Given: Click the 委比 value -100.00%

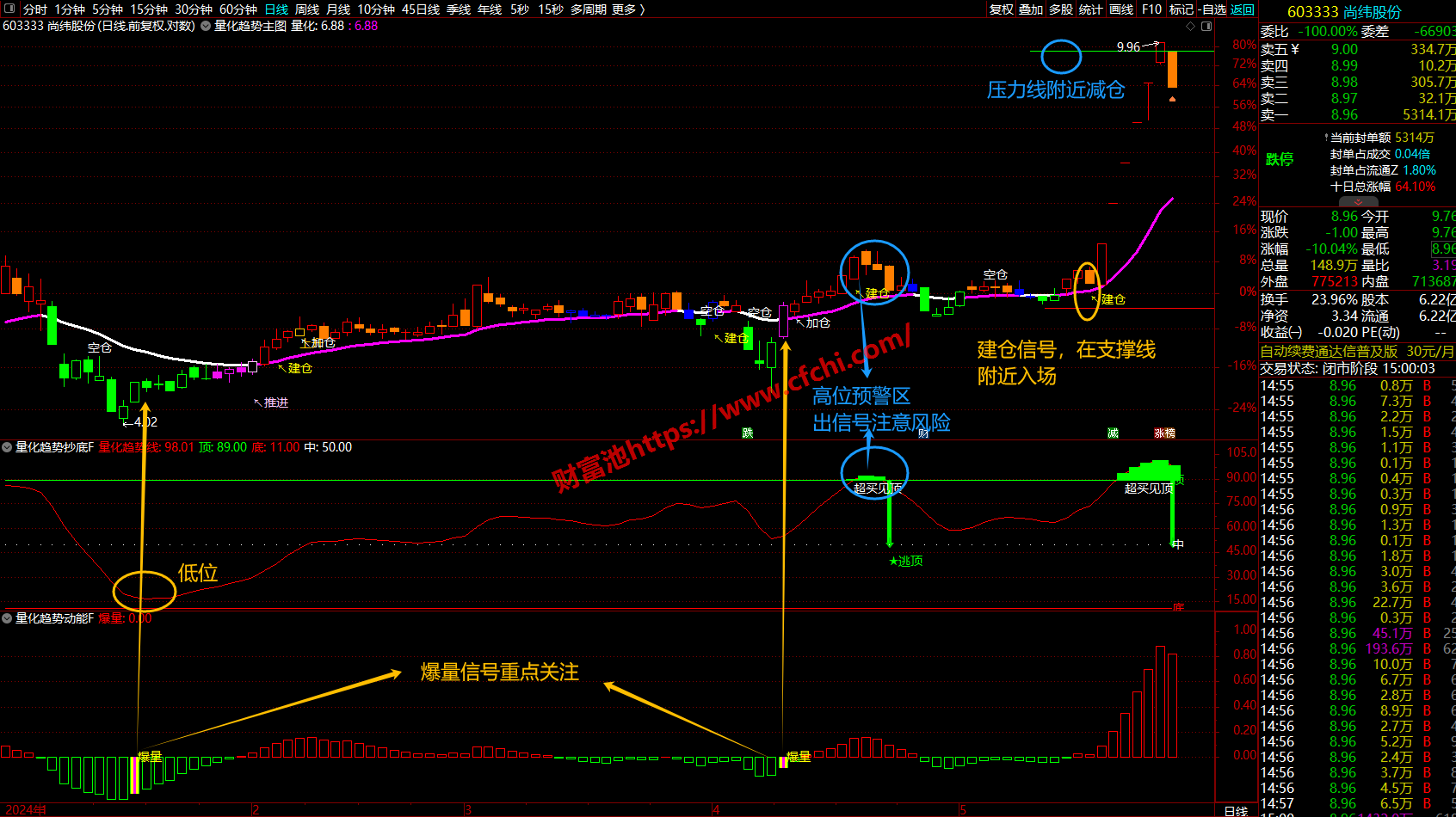Looking at the screenshot, I should click(x=1328, y=32).
